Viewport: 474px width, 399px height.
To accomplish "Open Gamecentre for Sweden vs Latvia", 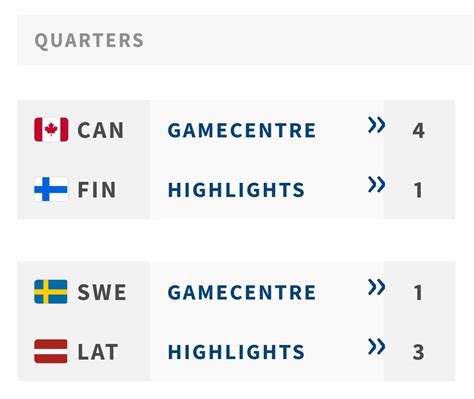I will 242,292.
